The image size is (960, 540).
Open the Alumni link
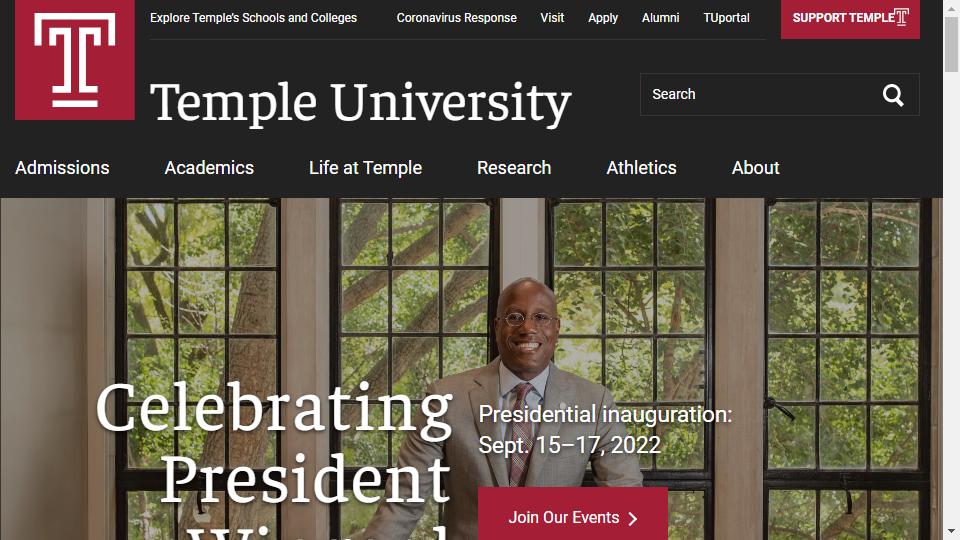click(661, 18)
